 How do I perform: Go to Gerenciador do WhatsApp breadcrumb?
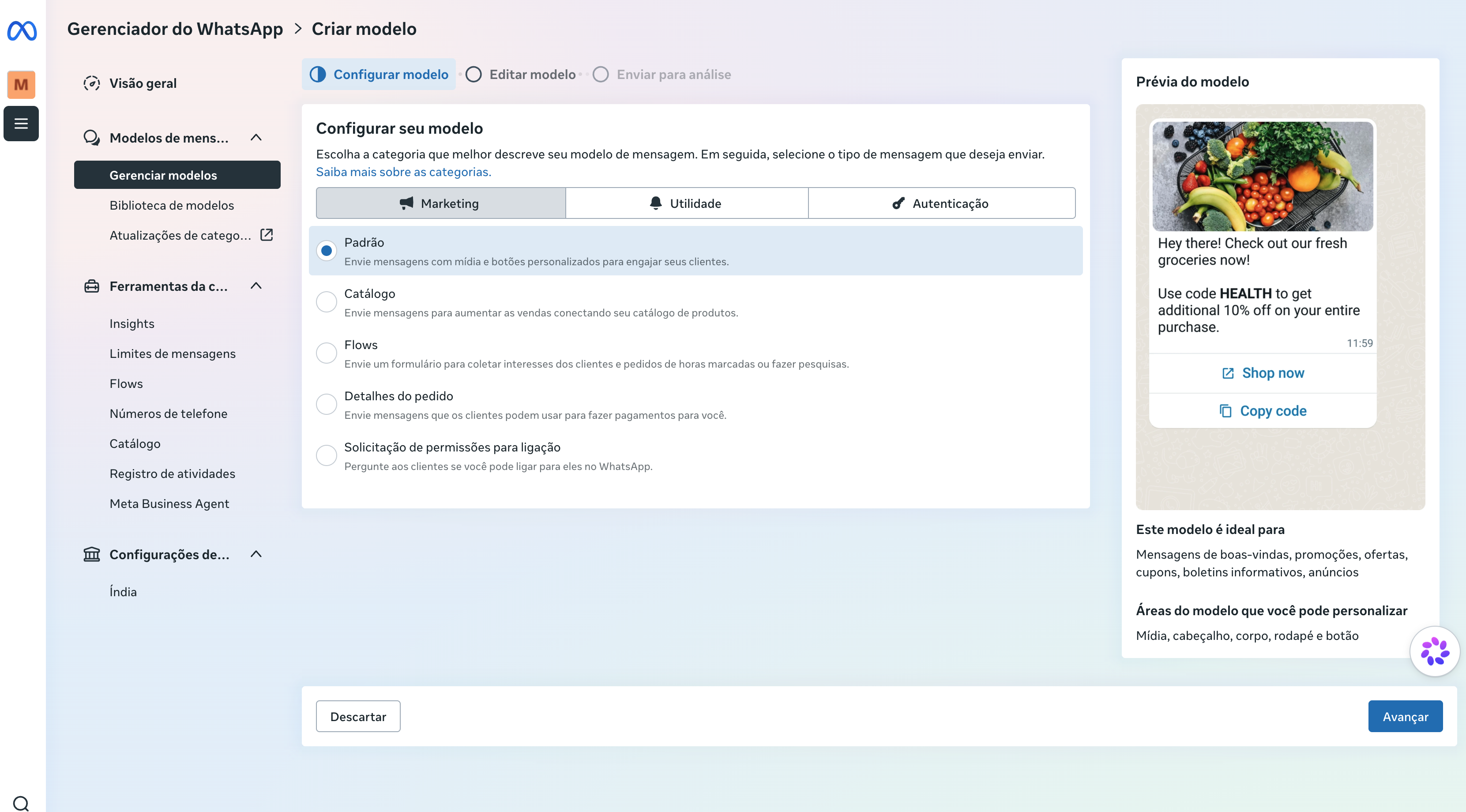pyautogui.click(x=175, y=29)
